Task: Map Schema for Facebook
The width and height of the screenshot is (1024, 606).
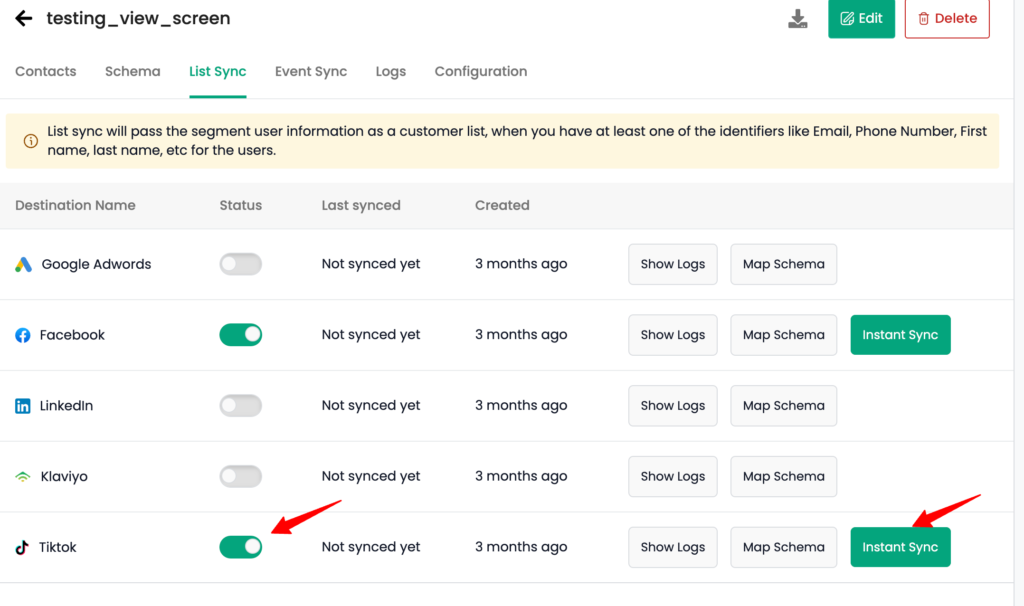Action: pos(784,334)
